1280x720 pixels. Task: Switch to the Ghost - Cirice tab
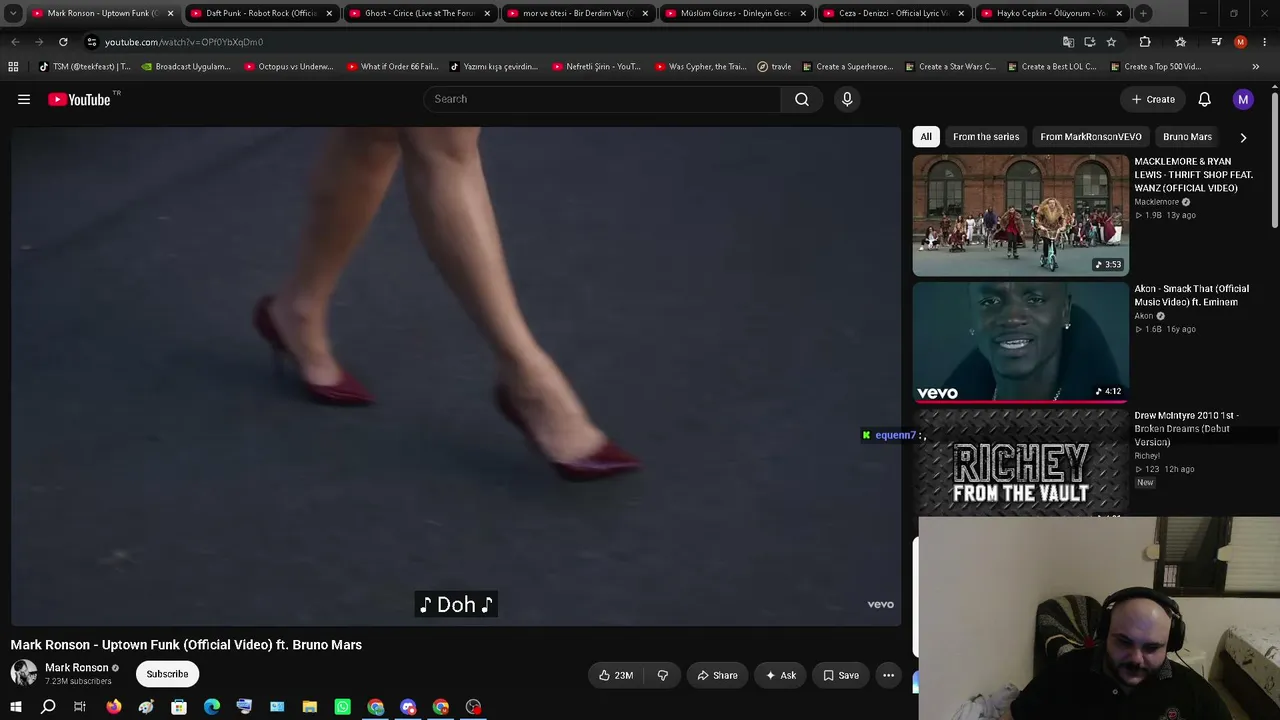point(420,13)
